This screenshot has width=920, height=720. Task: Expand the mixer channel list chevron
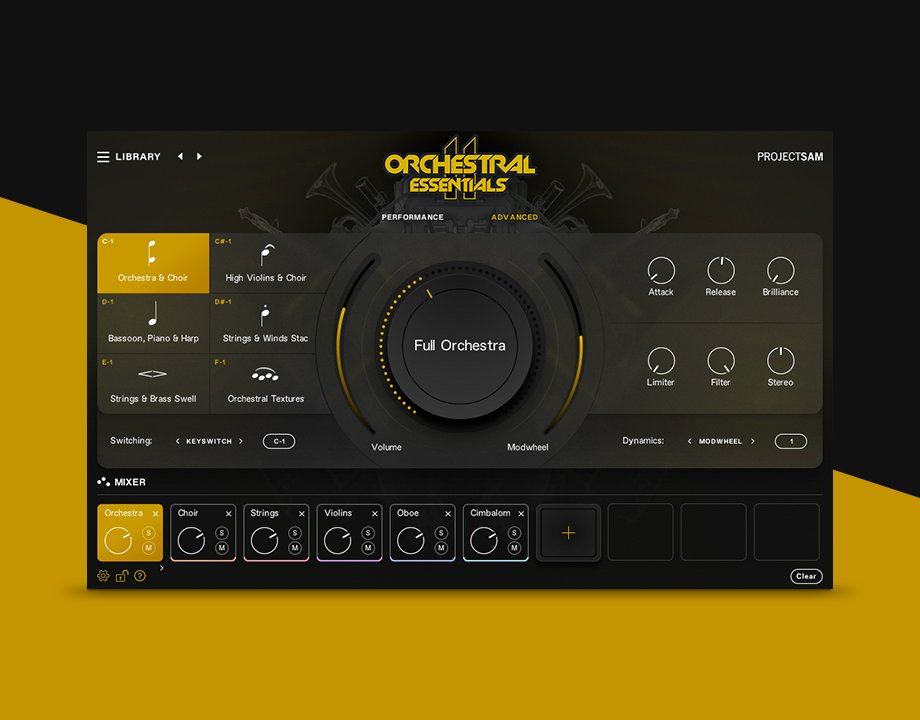tap(160, 567)
